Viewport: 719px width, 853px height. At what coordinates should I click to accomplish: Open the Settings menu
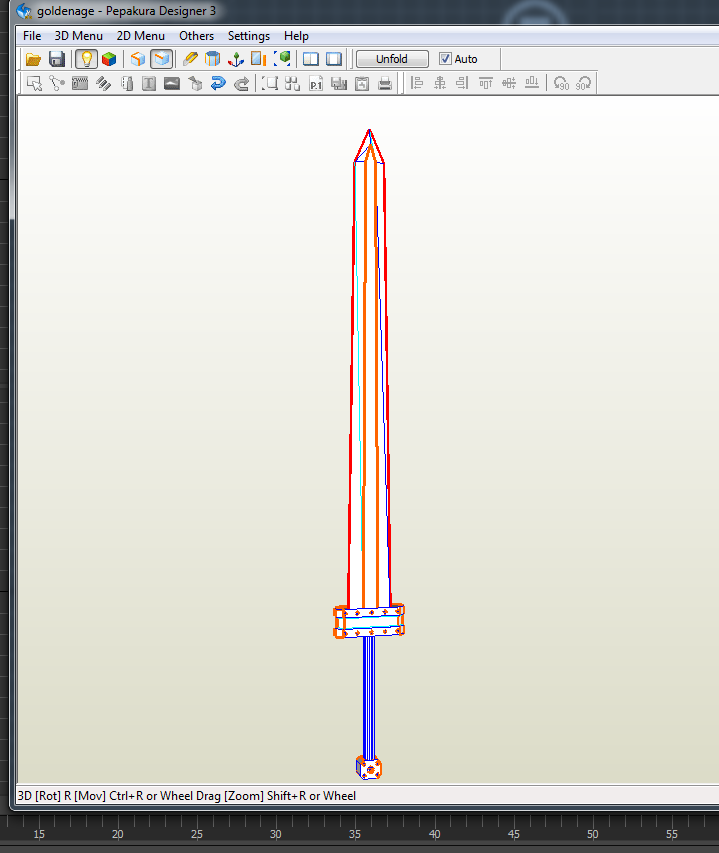point(249,36)
